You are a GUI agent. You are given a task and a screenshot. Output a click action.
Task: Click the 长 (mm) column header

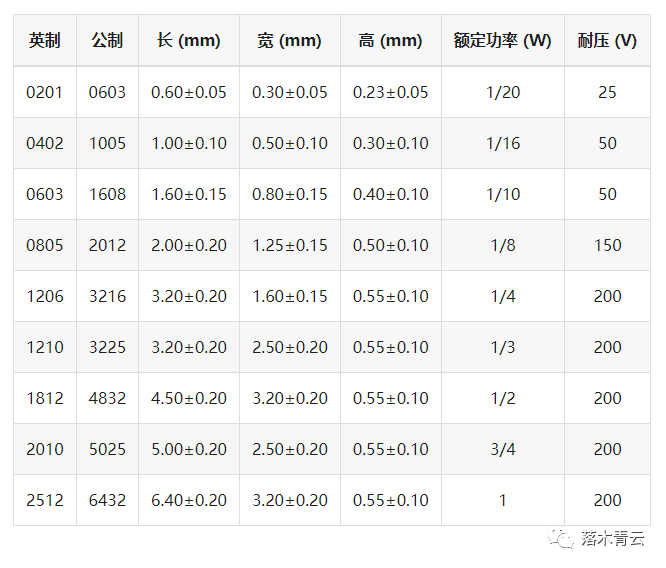(189, 41)
